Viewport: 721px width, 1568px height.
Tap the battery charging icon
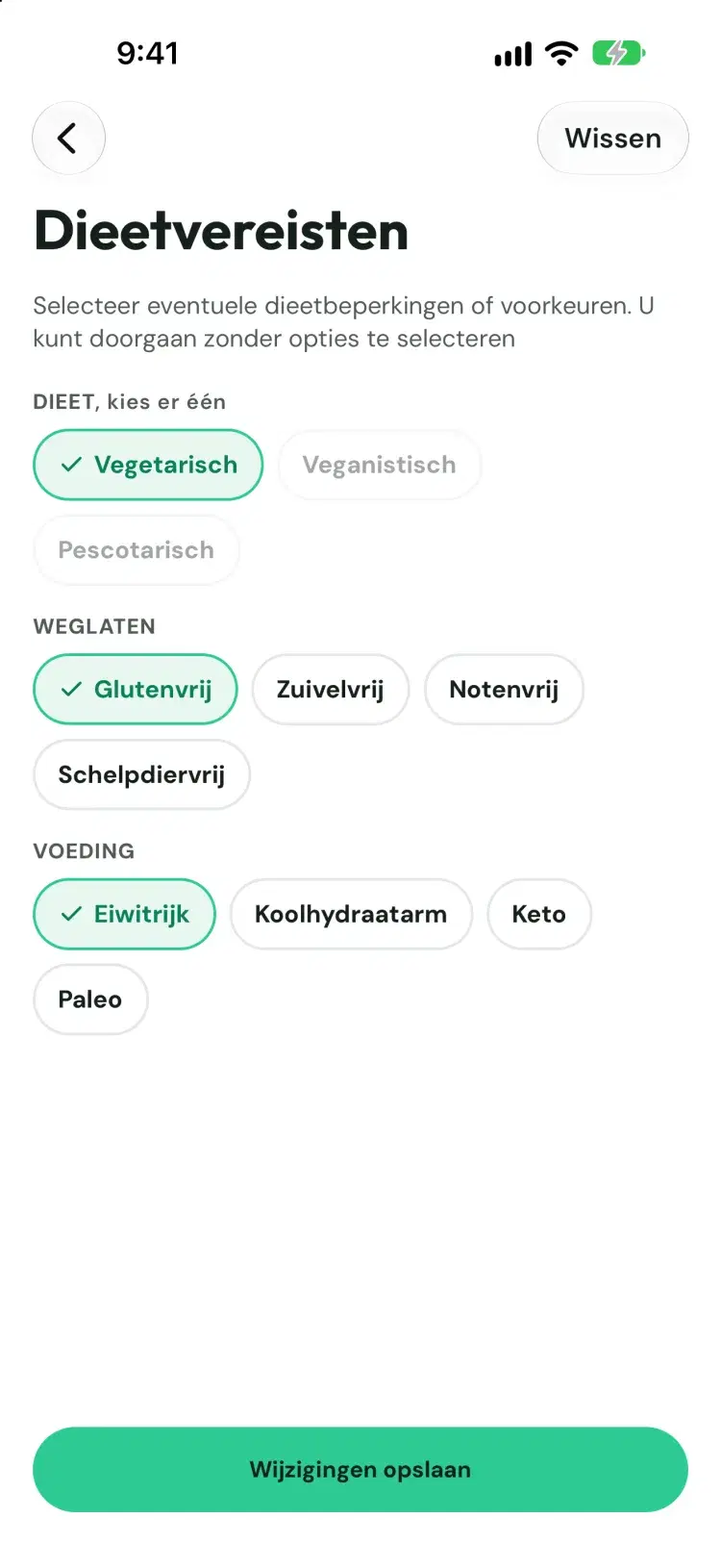click(x=618, y=53)
